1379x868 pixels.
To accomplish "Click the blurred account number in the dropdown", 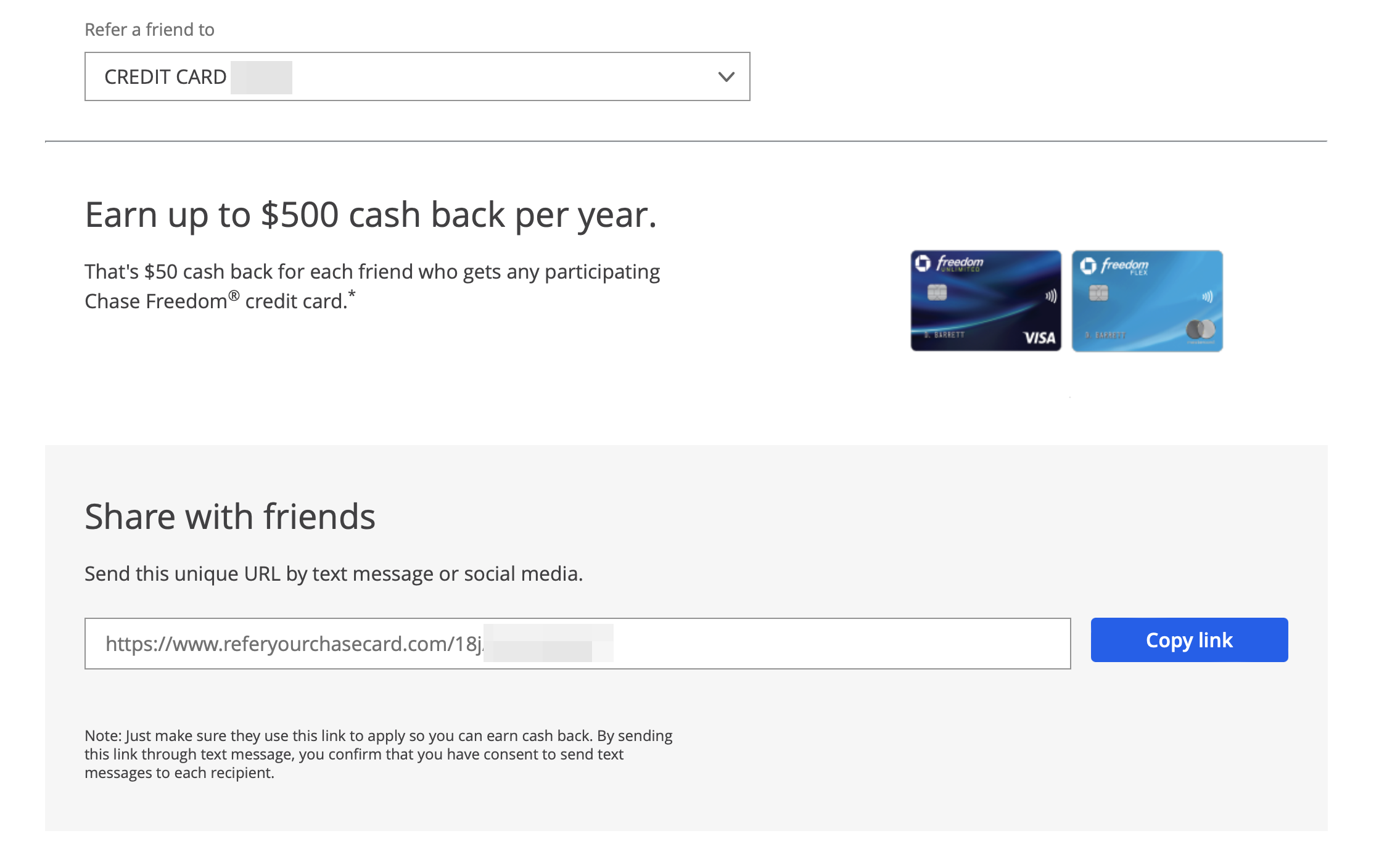I will [x=261, y=77].
